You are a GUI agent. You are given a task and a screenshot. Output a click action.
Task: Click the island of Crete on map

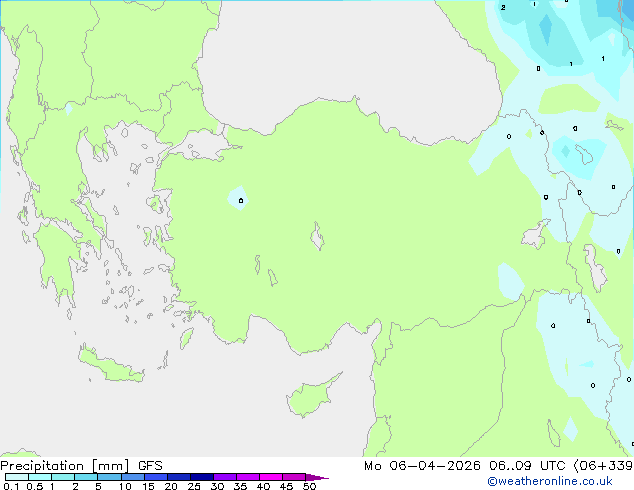point(111,365)
